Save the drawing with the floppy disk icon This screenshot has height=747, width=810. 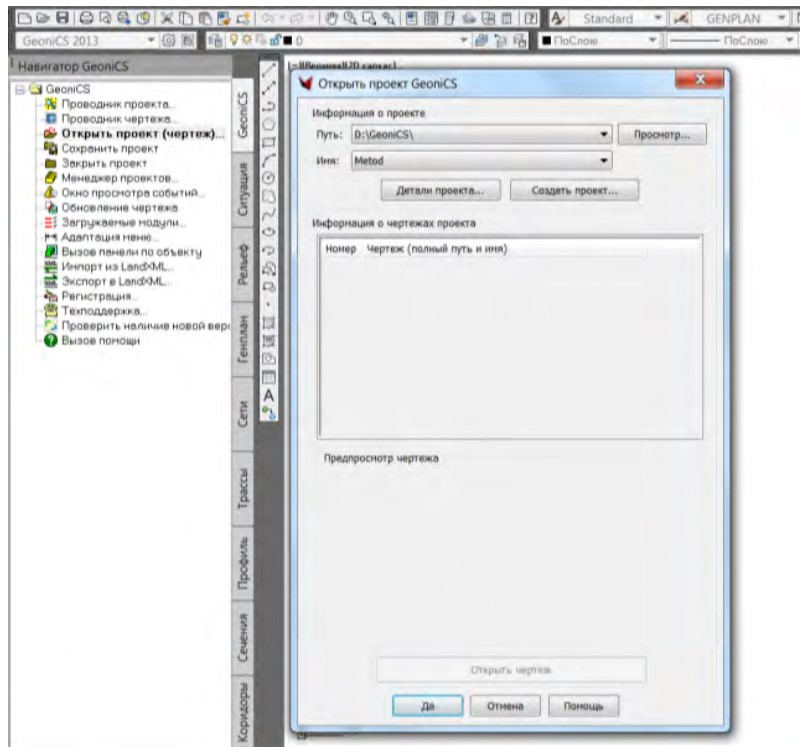(63, 19)
